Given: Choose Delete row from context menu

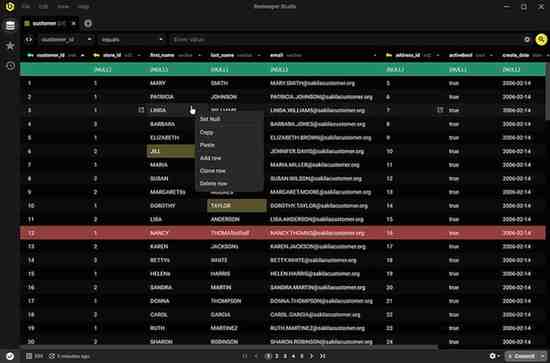Looking at the screenshot, I should (x=229, y=183).
